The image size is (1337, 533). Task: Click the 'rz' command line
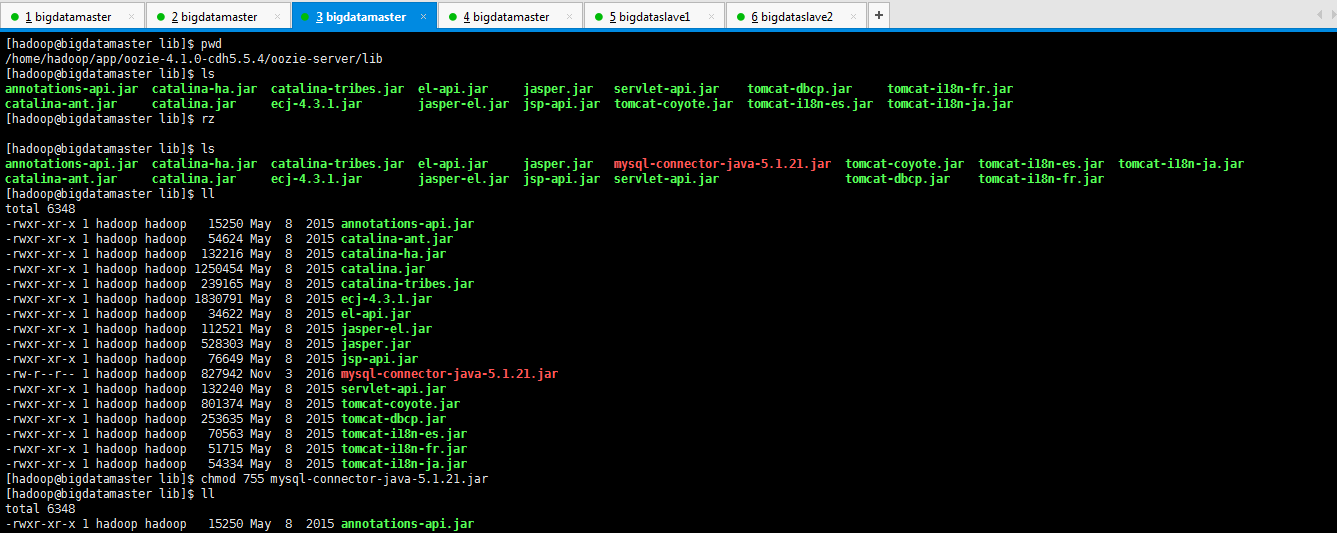coord(110,119)
